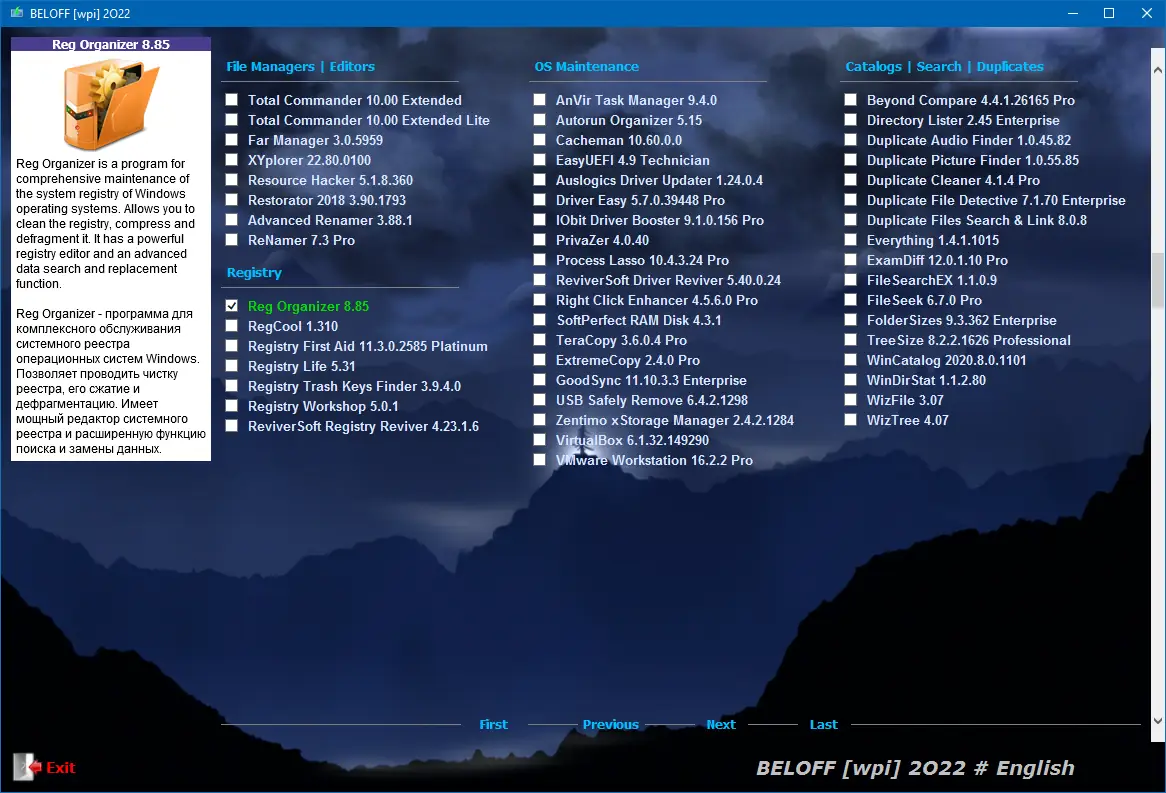Enable the WinDirStat 1.1.2.80 checkbox

pyautogui.click(x=851, y=380)
